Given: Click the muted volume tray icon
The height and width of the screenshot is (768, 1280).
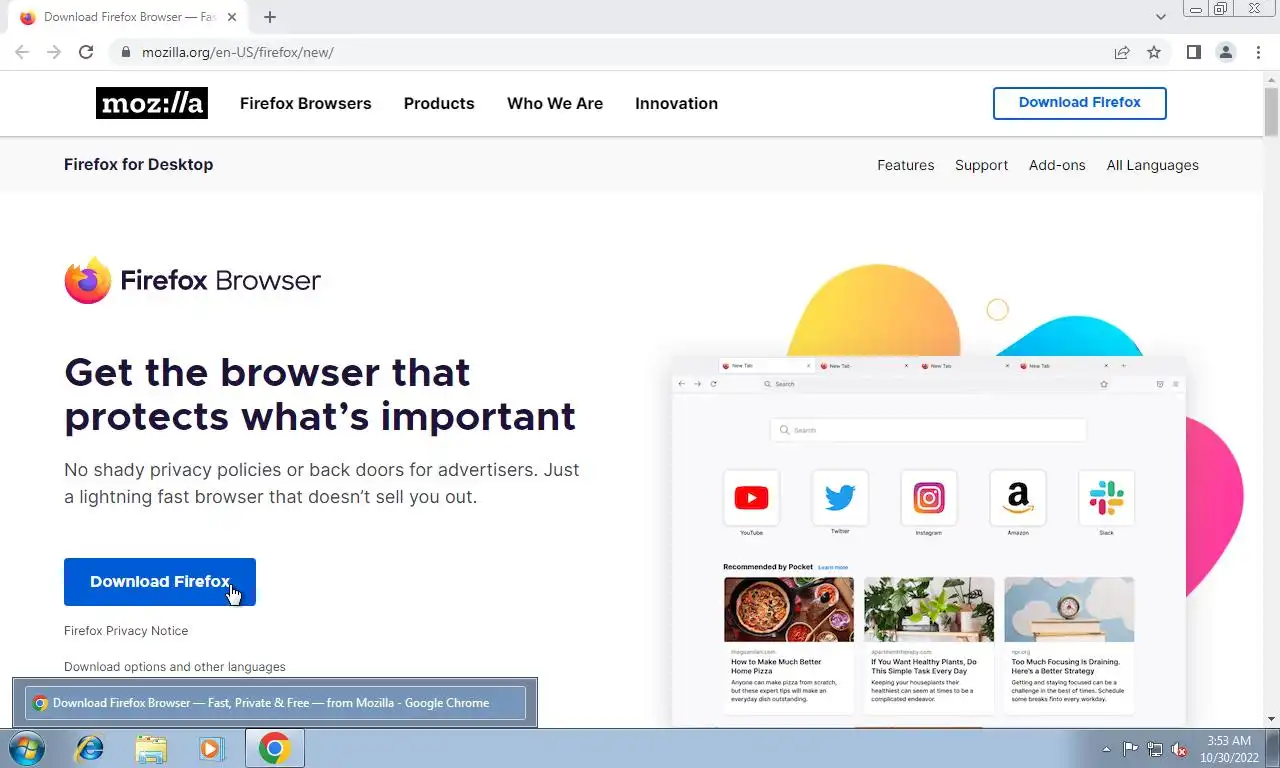Looking at the screenshot, I should point(1179,749).
